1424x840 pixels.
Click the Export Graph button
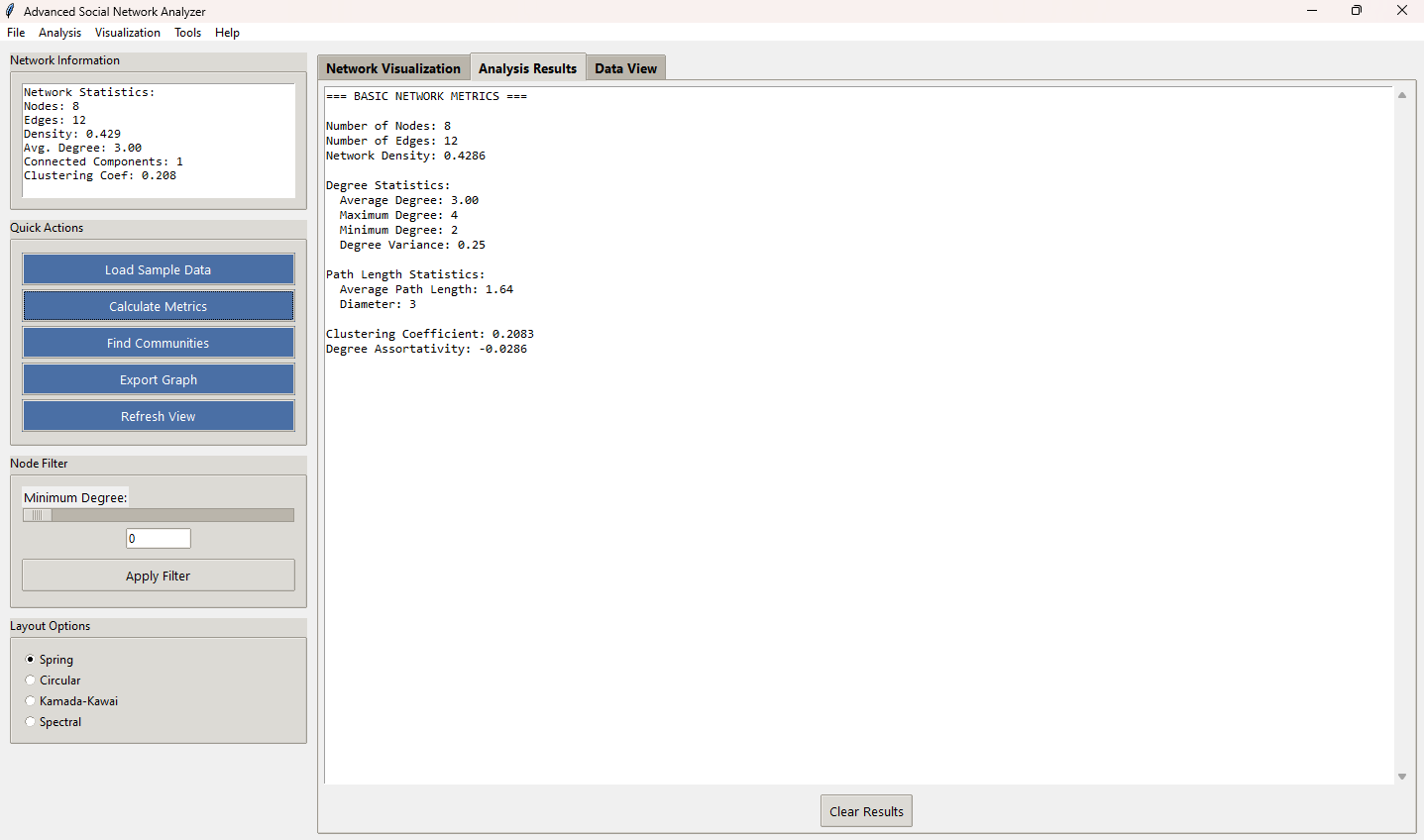tap(159, 379)
